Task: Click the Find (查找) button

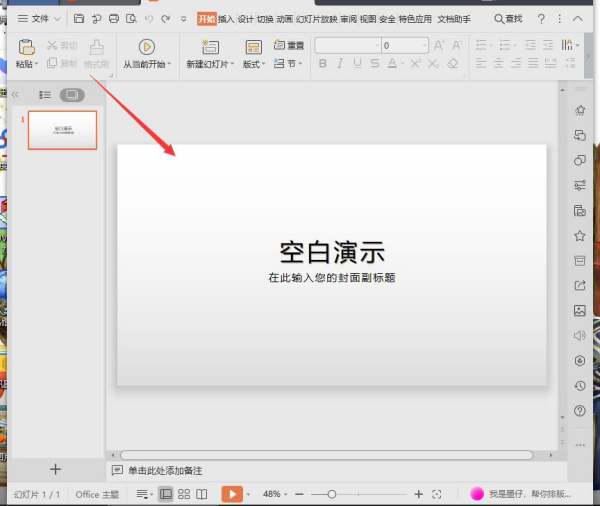Action: tap(508, 18)
